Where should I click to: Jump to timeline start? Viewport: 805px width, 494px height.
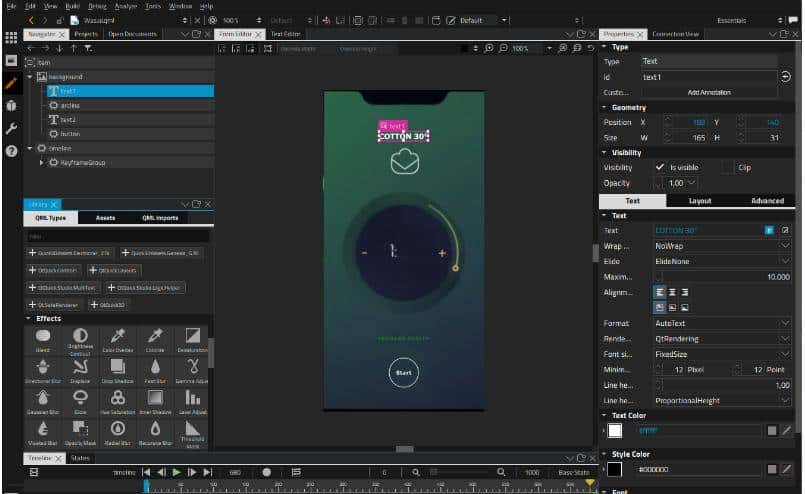pos(146,472)
